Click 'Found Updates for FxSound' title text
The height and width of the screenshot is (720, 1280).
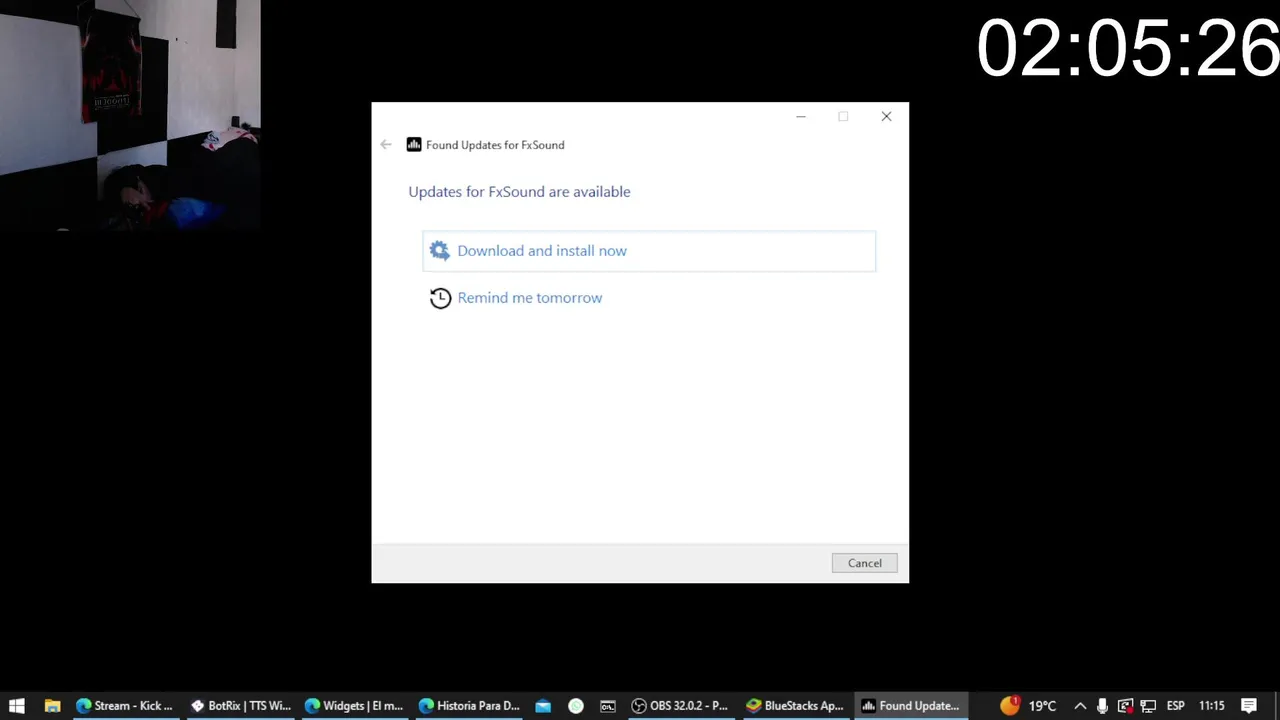tap(495, 145)
